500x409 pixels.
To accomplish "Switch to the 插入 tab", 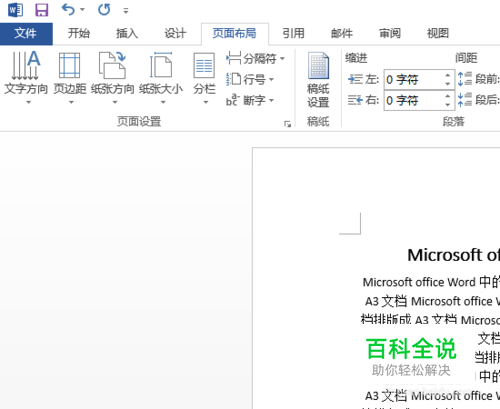I will (x=127, y=33).
